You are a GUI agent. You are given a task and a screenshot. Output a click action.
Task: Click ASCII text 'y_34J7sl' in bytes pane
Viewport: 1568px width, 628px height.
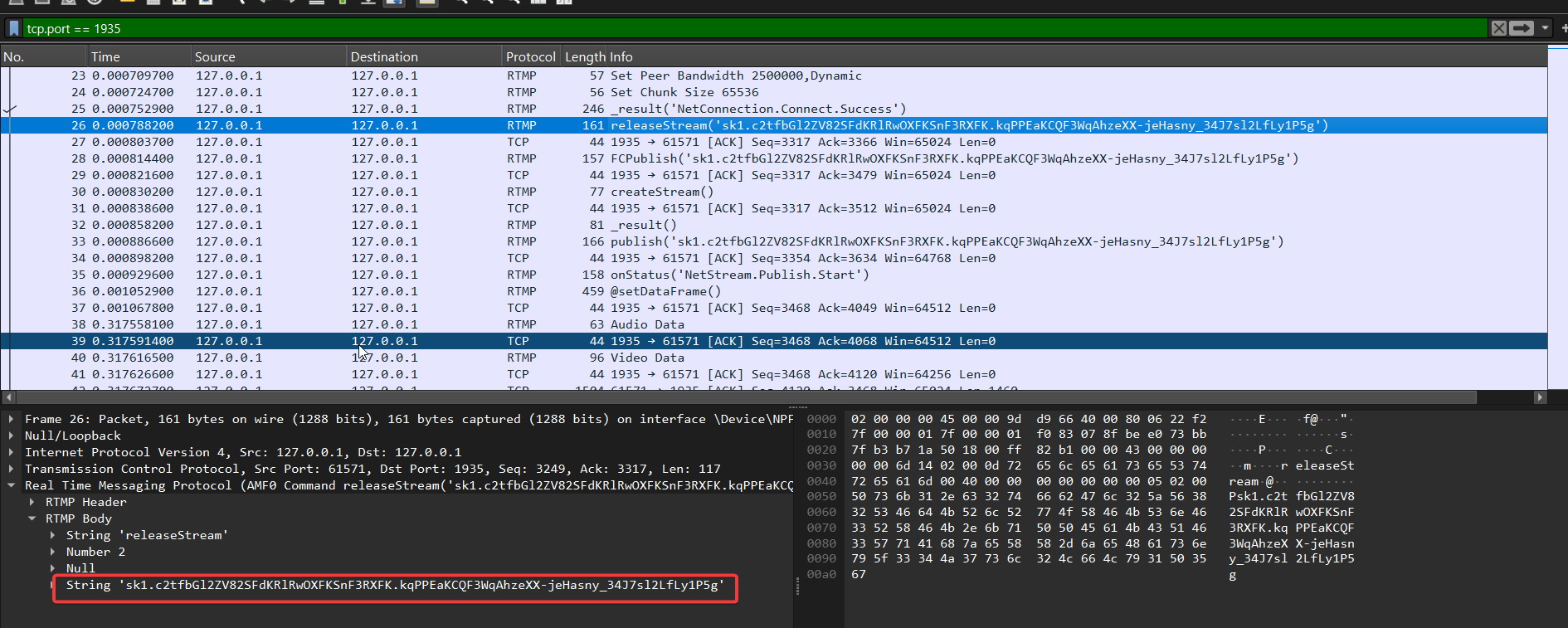click(1259, 558)
